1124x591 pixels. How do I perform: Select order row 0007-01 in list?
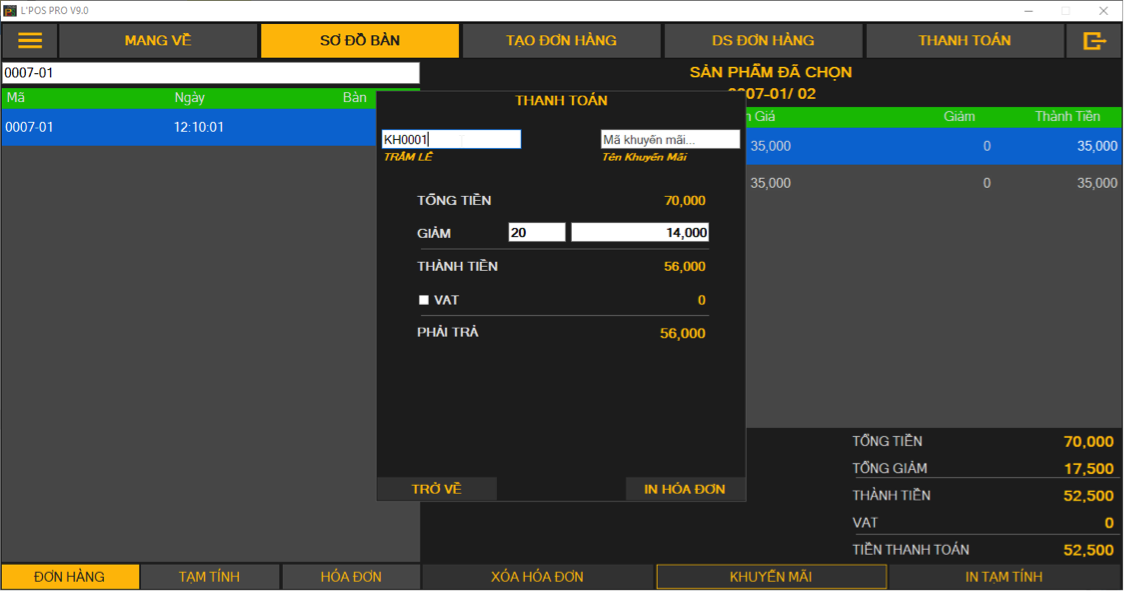coord(188,128)
